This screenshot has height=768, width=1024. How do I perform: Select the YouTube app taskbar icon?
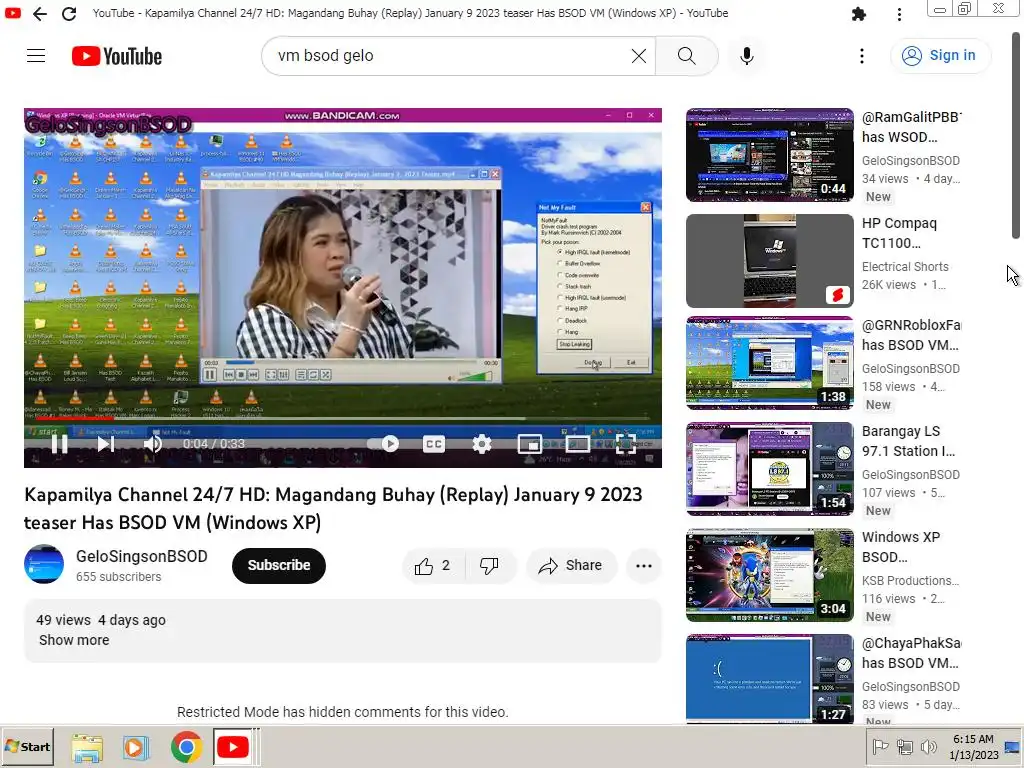coord(232,747)
